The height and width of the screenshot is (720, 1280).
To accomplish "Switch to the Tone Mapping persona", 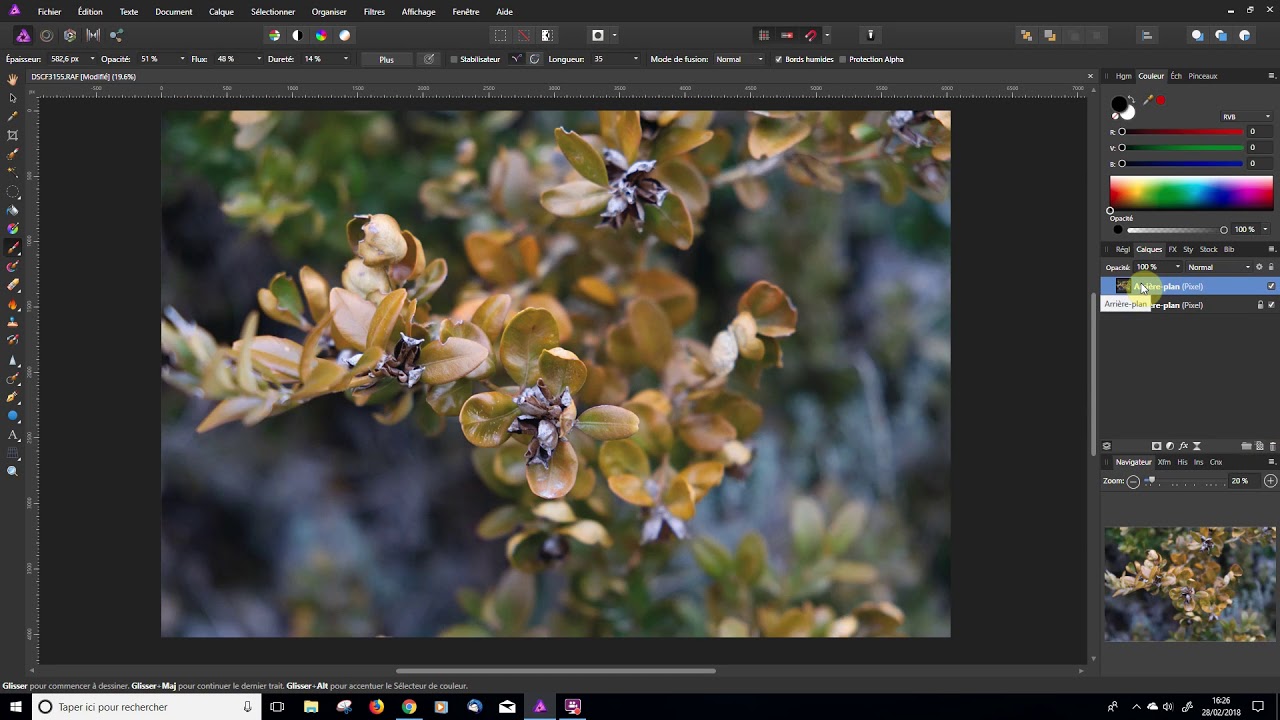I will 93,35.
